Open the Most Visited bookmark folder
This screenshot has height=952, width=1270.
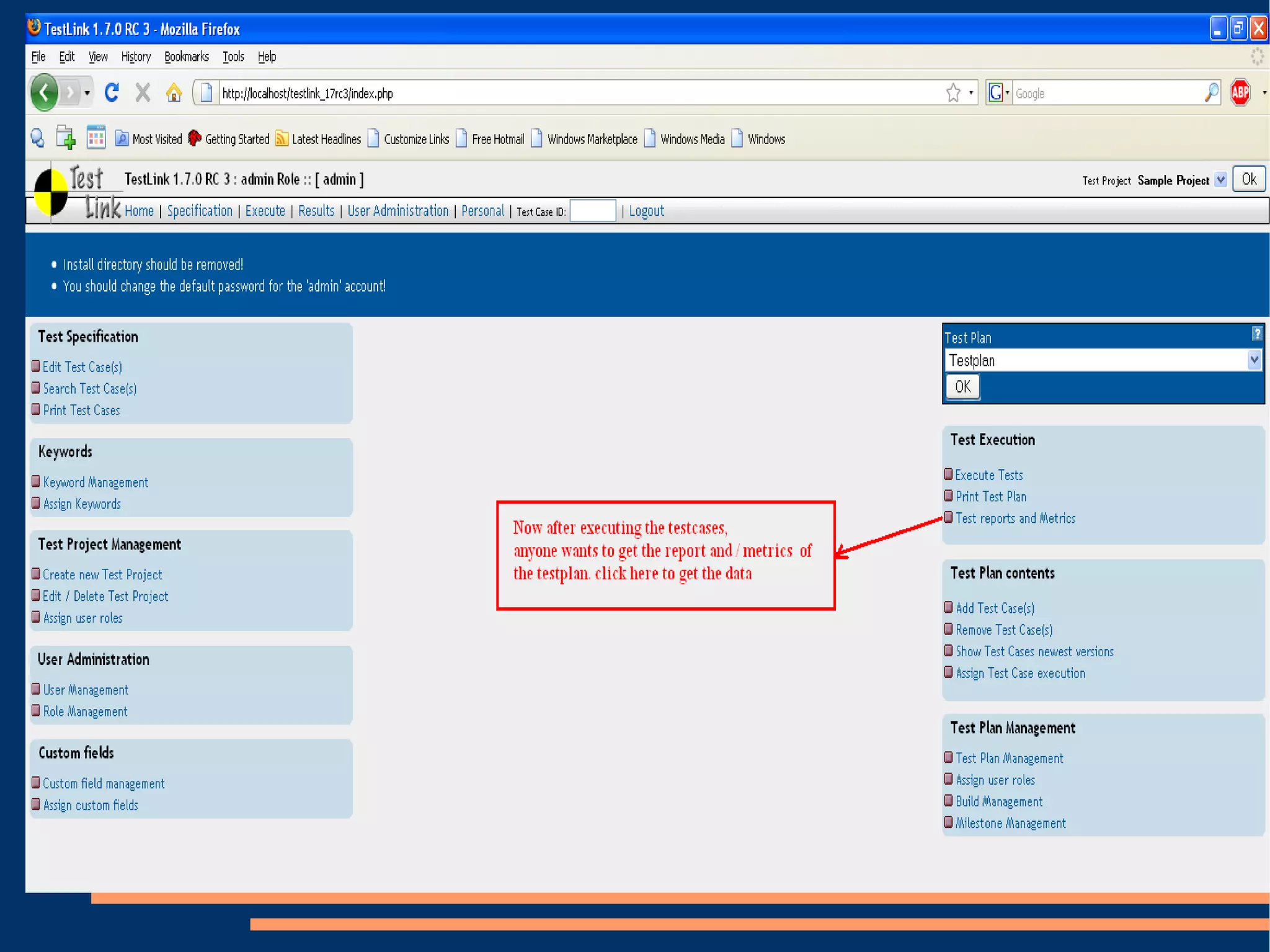click(149, 139)
